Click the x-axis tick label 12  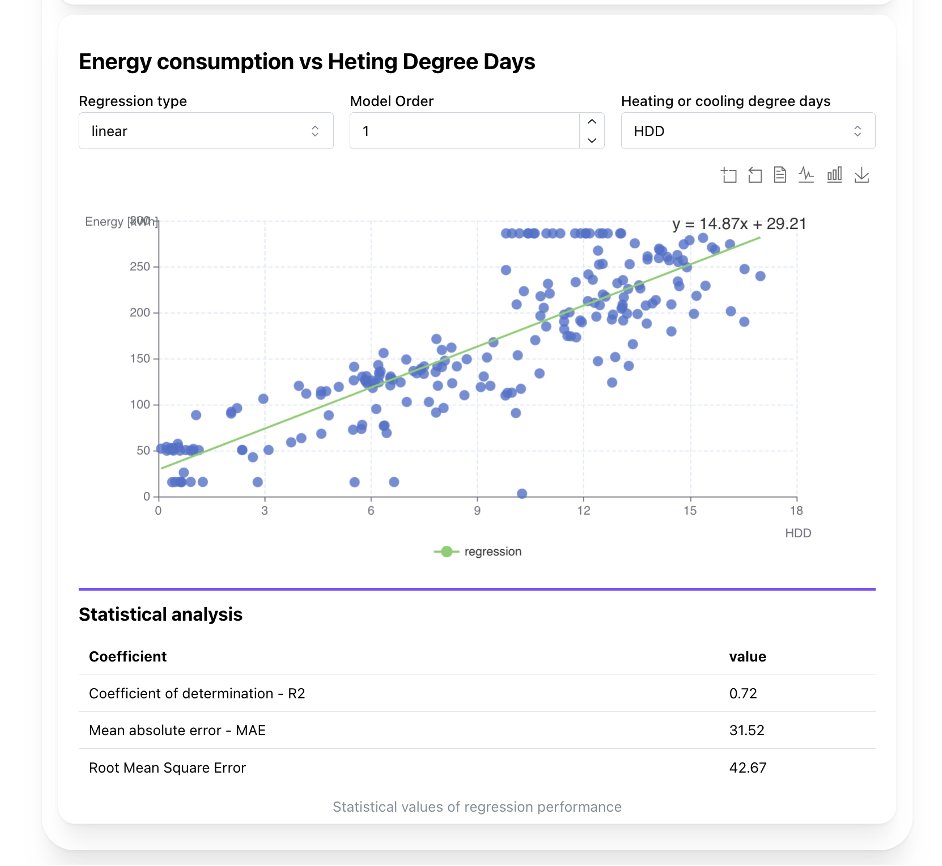[x=583, y=511]
